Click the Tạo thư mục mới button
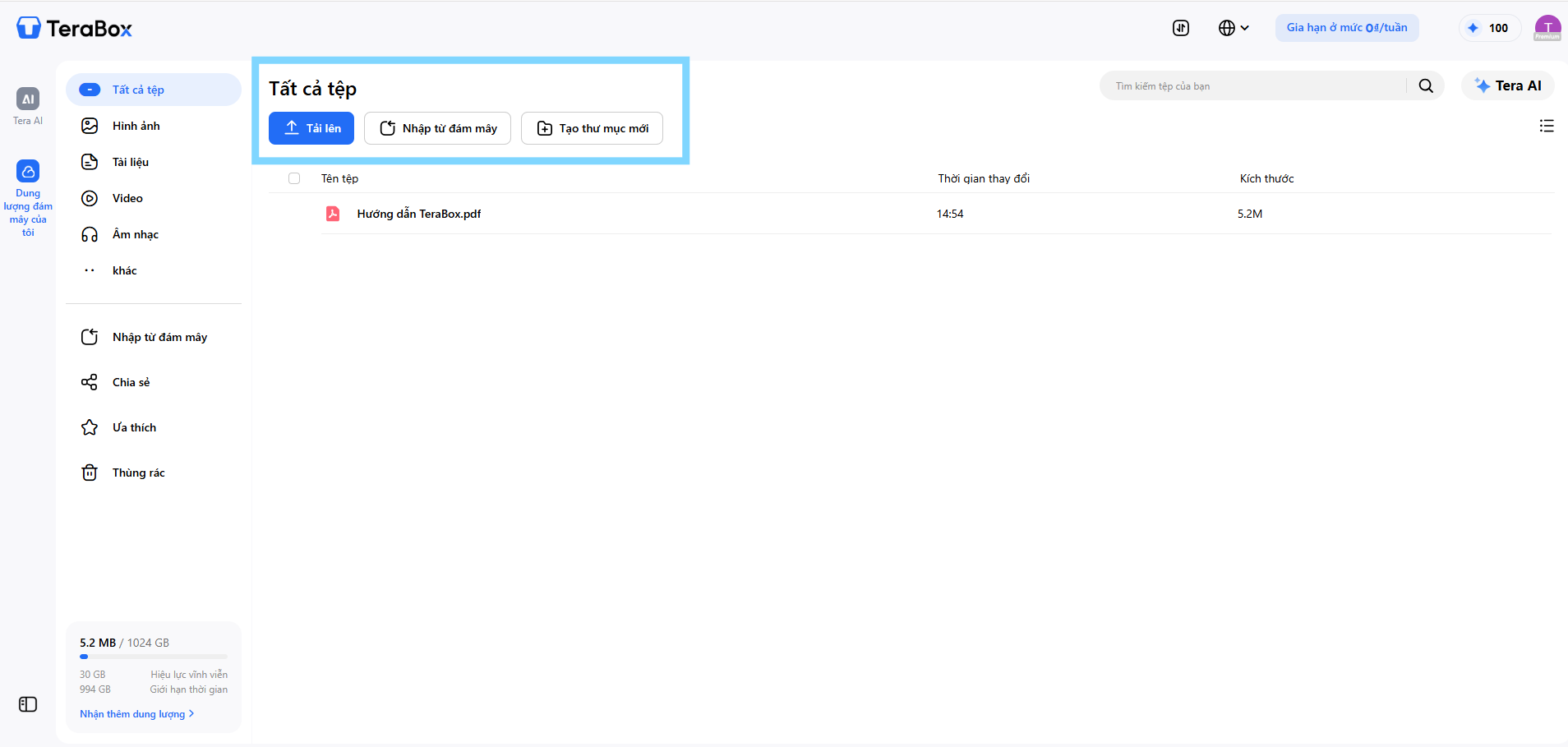Image resolution: width=1568 pixels, height=747 pixels. (x=592, y=128)
